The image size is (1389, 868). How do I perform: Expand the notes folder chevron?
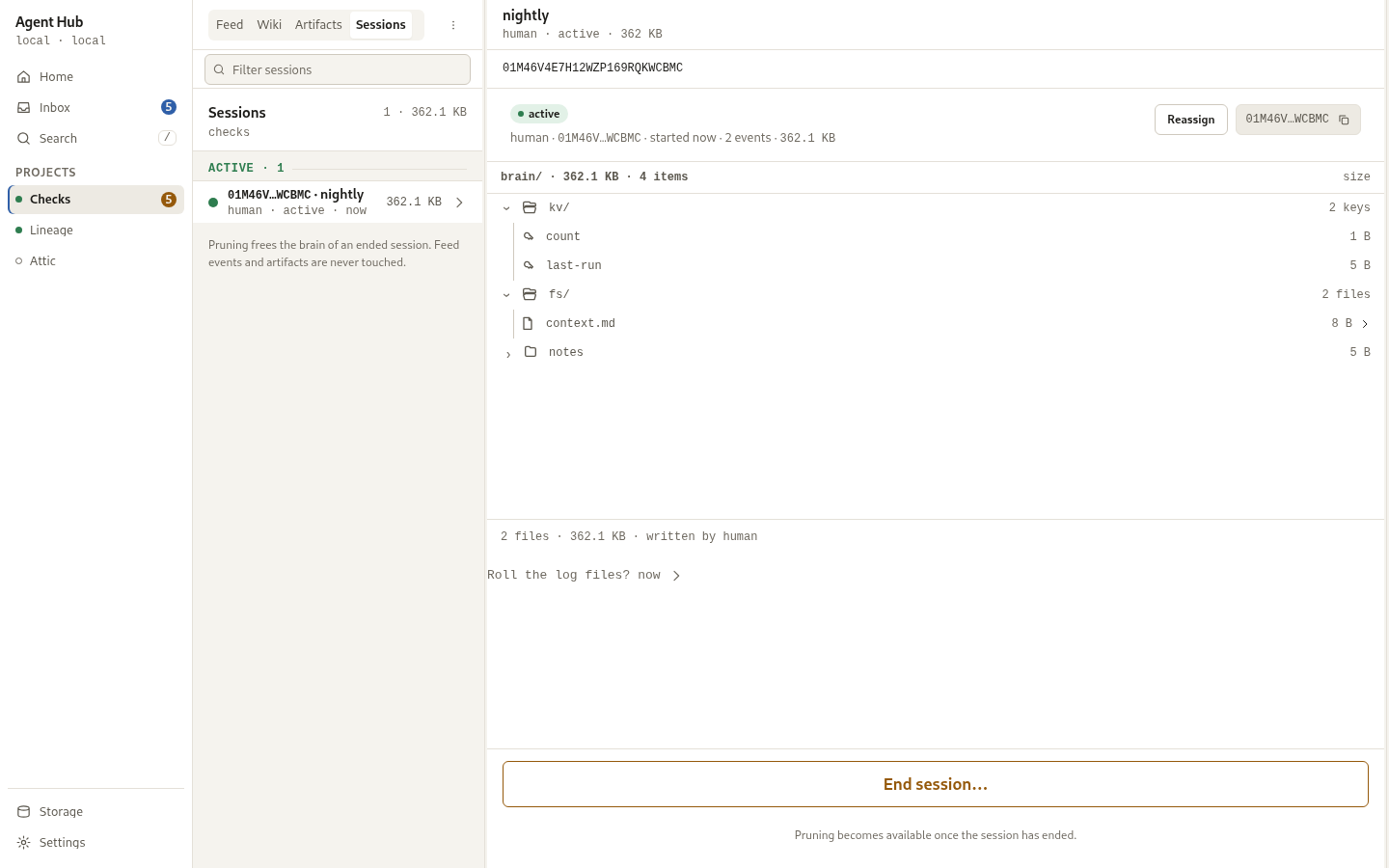[508, 354]
